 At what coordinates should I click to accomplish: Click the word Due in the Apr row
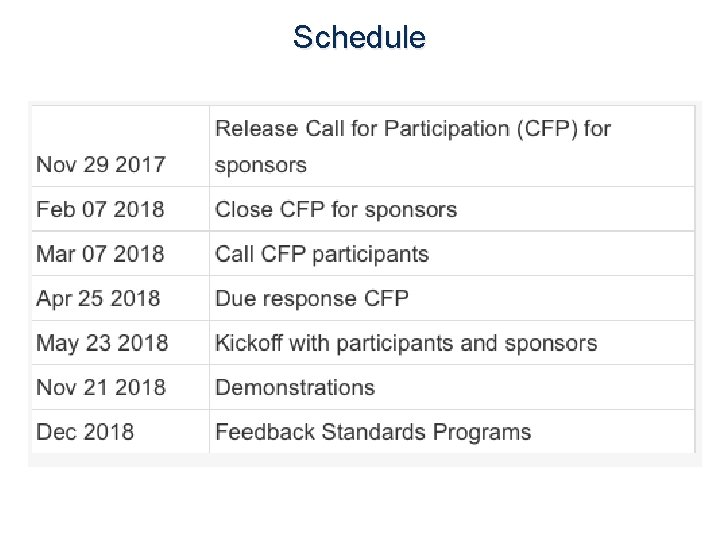click(x=234, y=299)
